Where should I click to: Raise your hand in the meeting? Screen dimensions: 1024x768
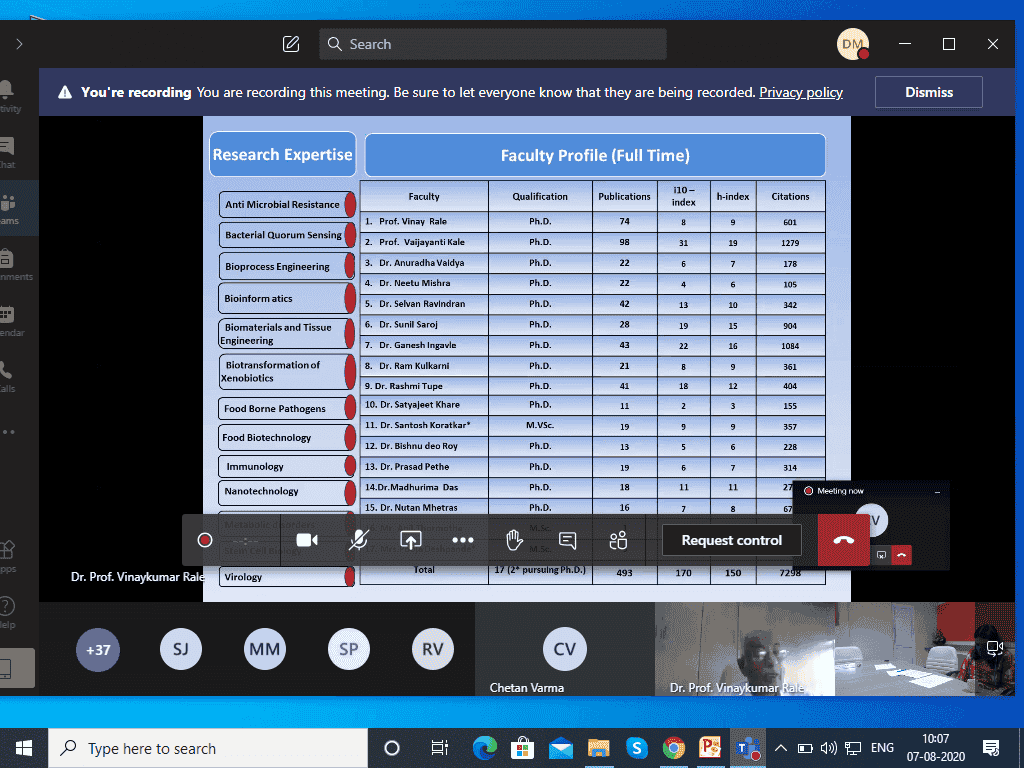pos(514,540)
